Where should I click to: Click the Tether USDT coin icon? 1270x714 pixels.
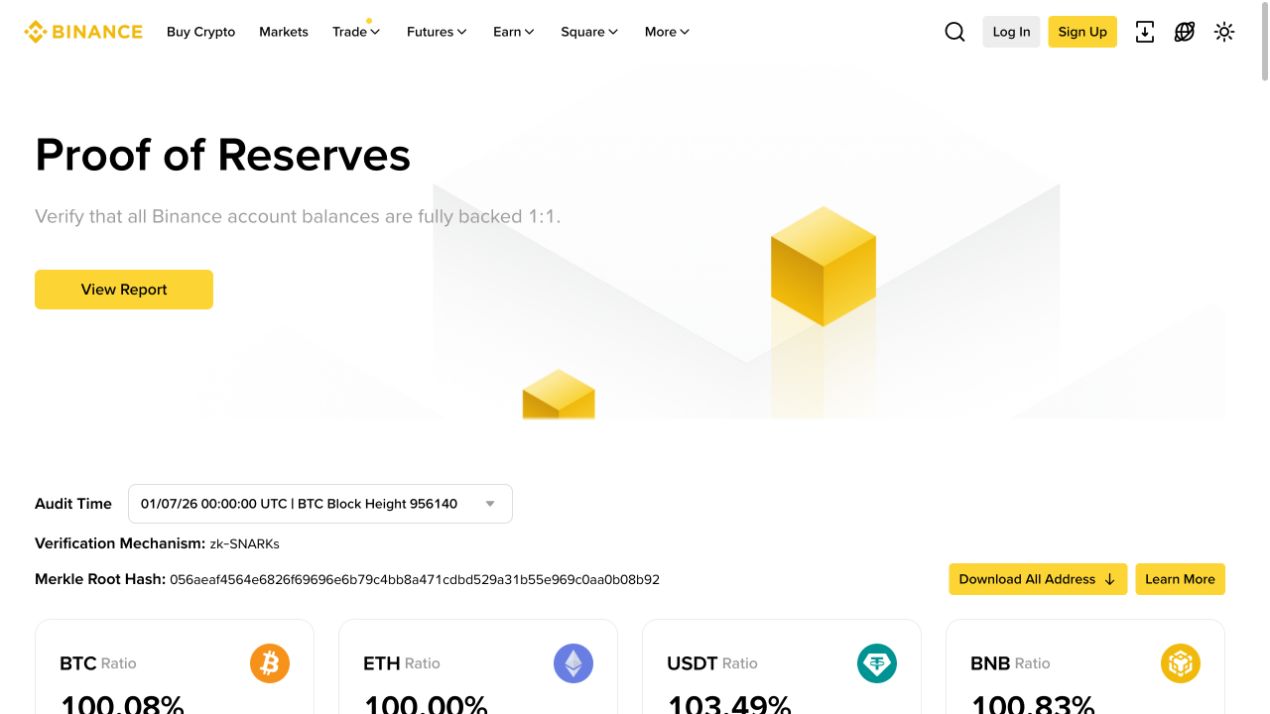tap(877, 663)
